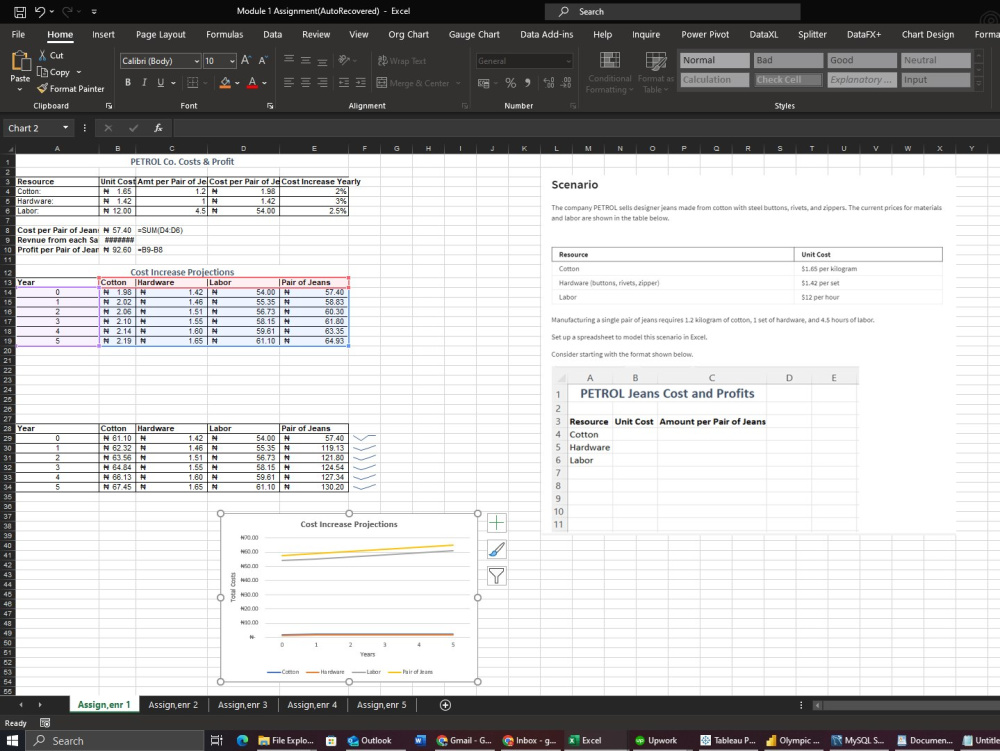The width and height of the screenshot is (1000, 751).
Task: Toggle Wrap Text
Action: [x=402, y=61]
